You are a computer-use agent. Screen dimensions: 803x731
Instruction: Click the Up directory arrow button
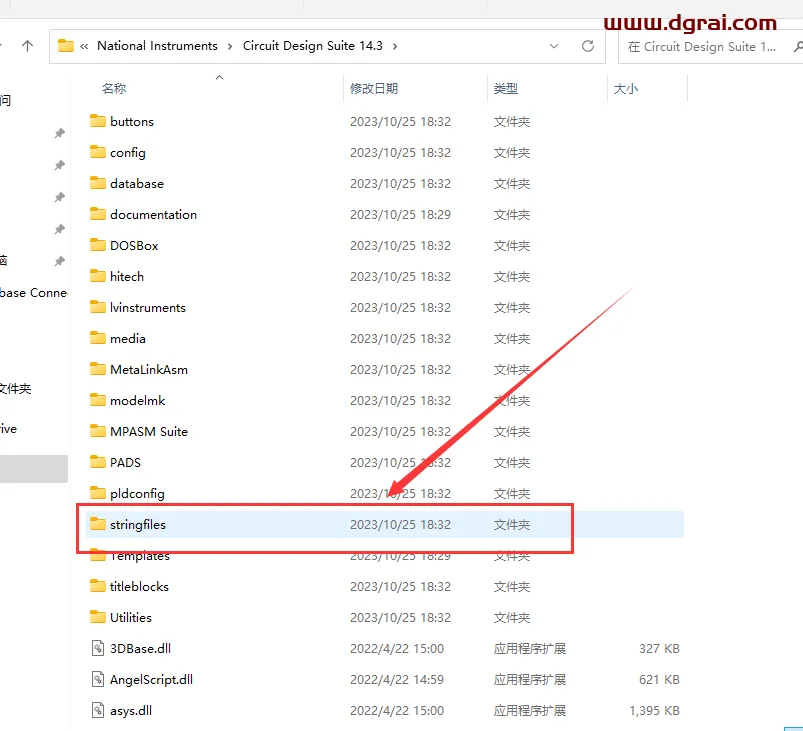click(28, 46)
